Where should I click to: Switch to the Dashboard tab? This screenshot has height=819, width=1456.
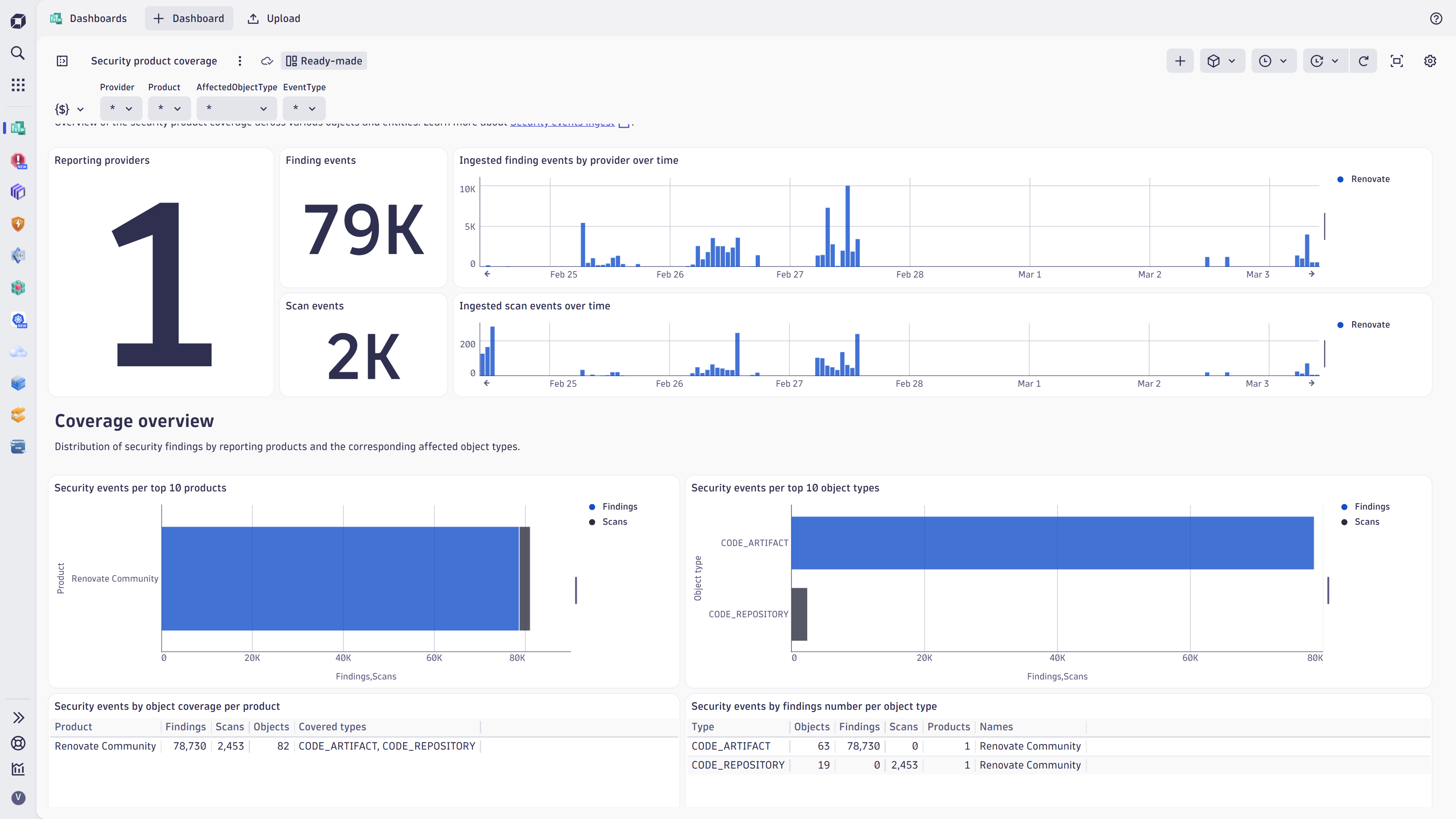click(189, 18)
